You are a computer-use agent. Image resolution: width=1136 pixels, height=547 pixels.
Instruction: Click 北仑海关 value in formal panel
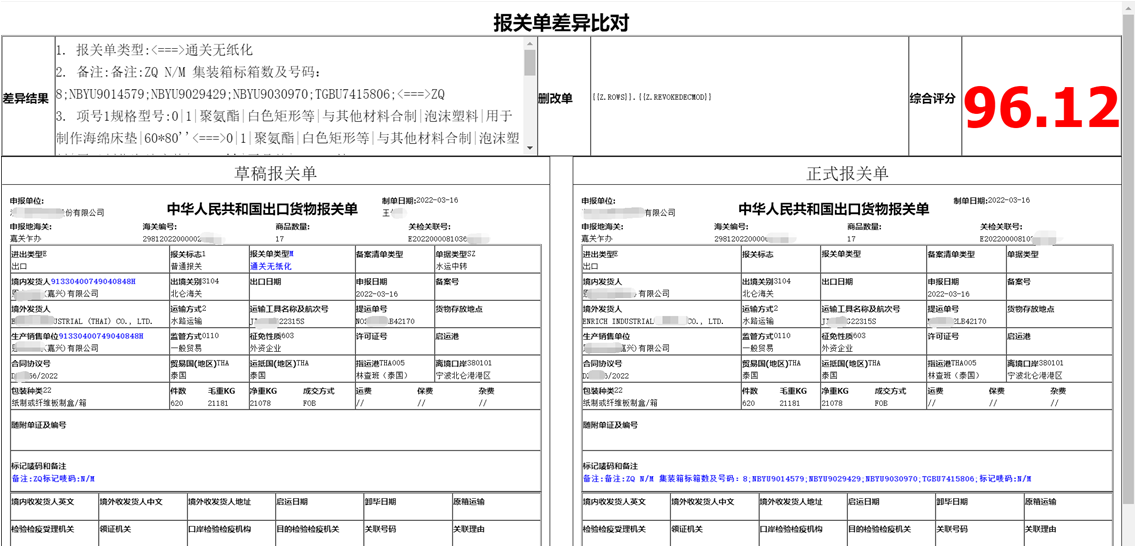click(x=759, y=293)
